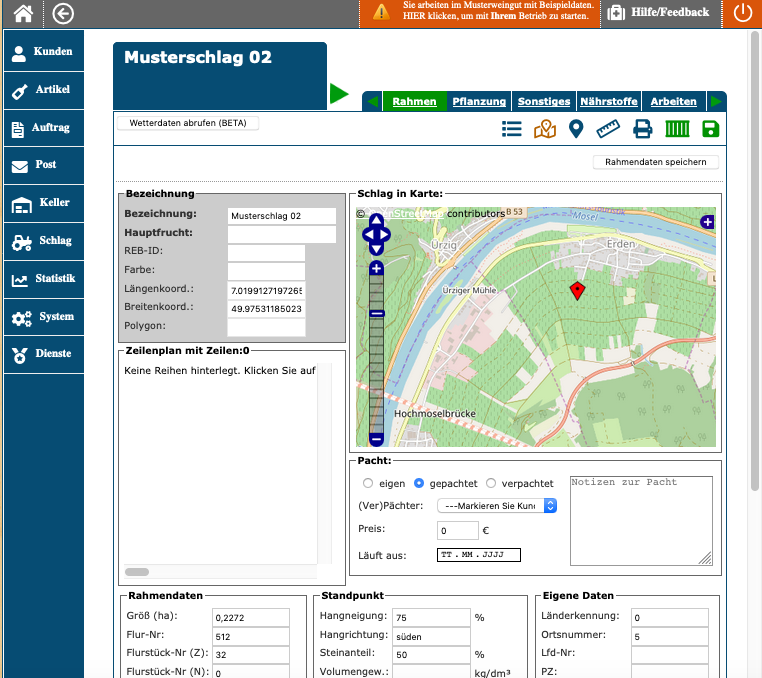Viewport: 762px width, 678px height.
Task: Print using the printer icon
Action: (643, 128)
